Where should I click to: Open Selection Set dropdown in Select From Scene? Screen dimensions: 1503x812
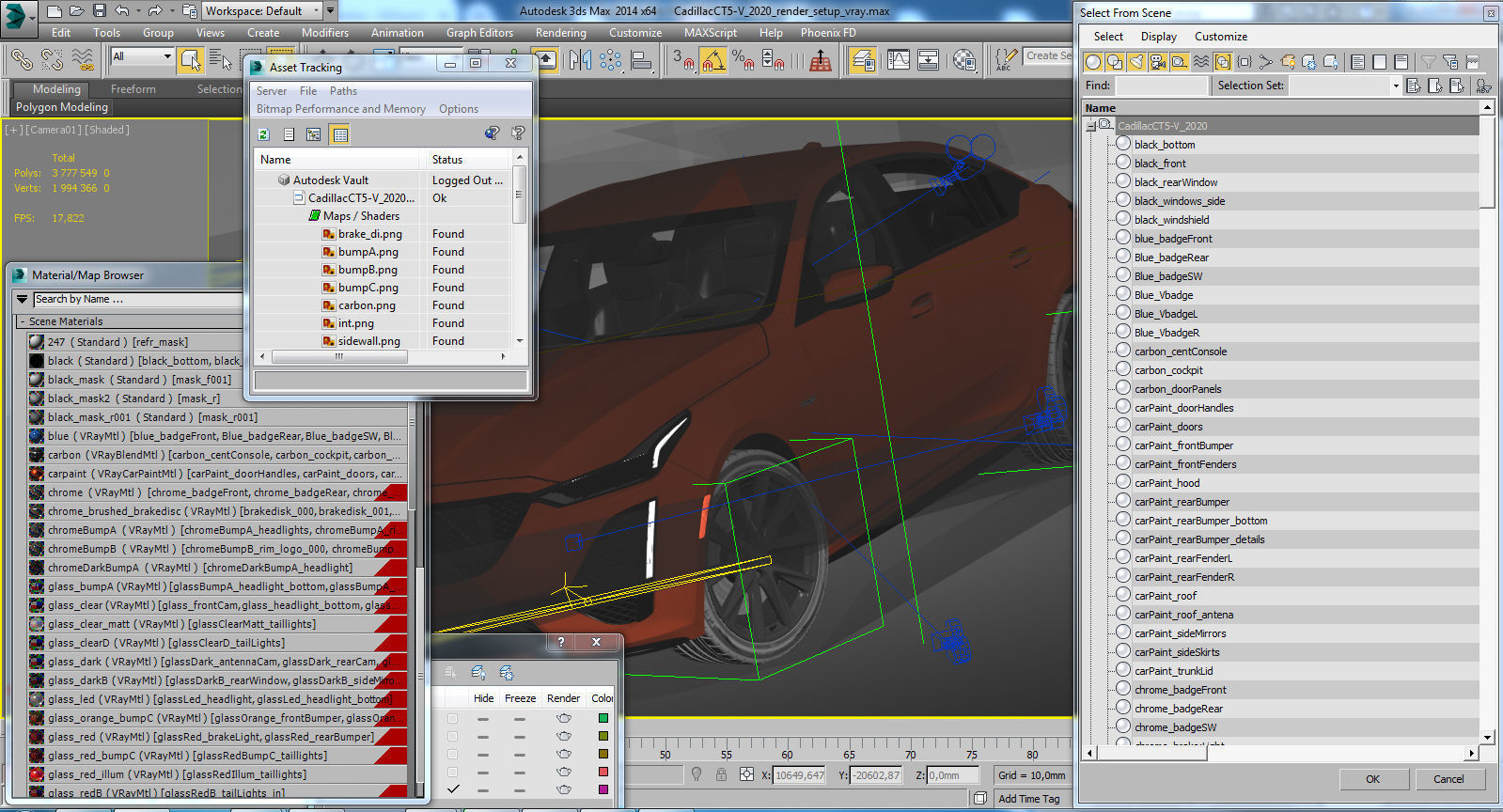tap(1395, 86)
